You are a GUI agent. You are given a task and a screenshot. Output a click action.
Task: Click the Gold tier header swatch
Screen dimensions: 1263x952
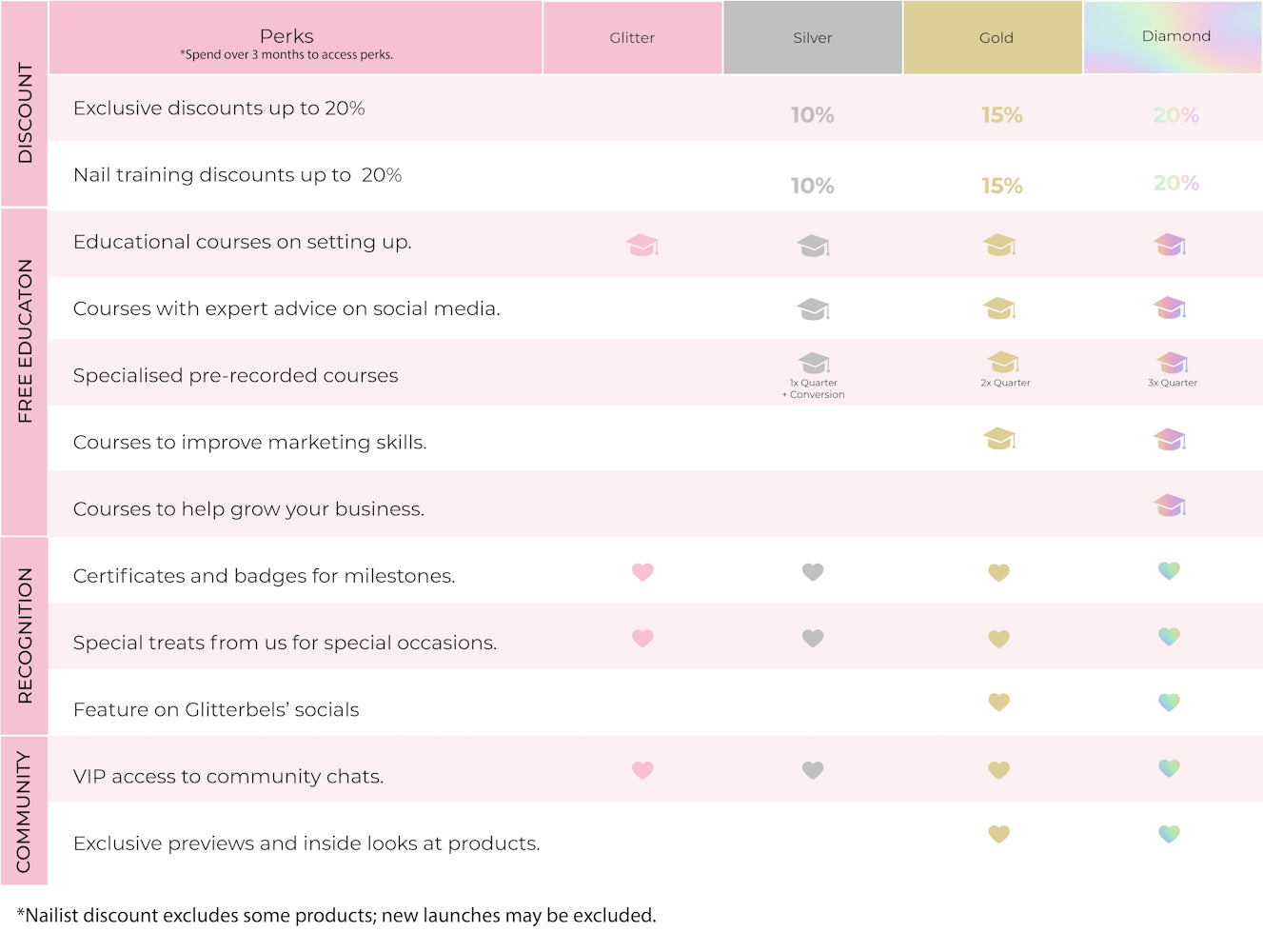click(x=993, y=38)
